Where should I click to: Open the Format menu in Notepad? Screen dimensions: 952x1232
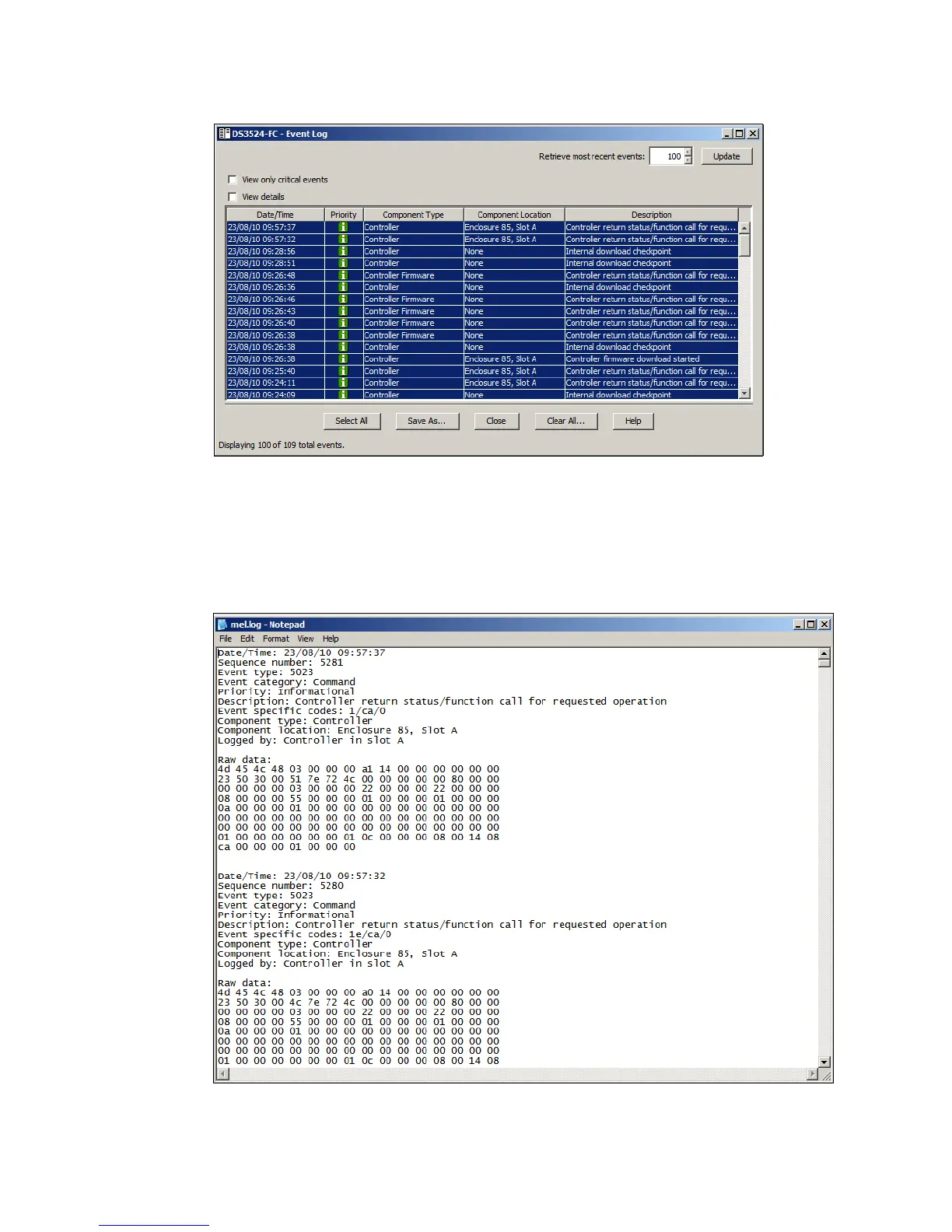coord(276,639)
